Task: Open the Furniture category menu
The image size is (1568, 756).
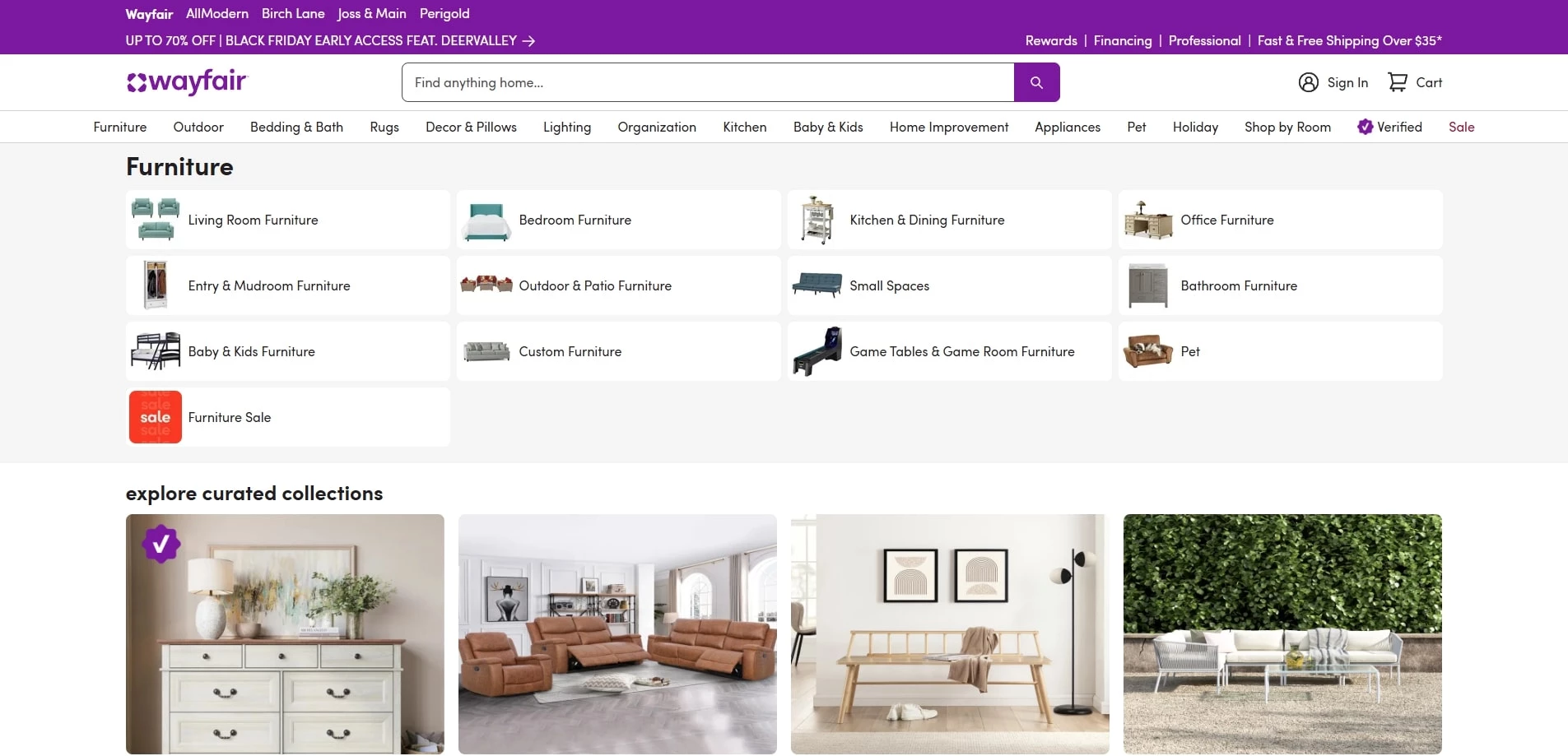Action: coord(119,127)
